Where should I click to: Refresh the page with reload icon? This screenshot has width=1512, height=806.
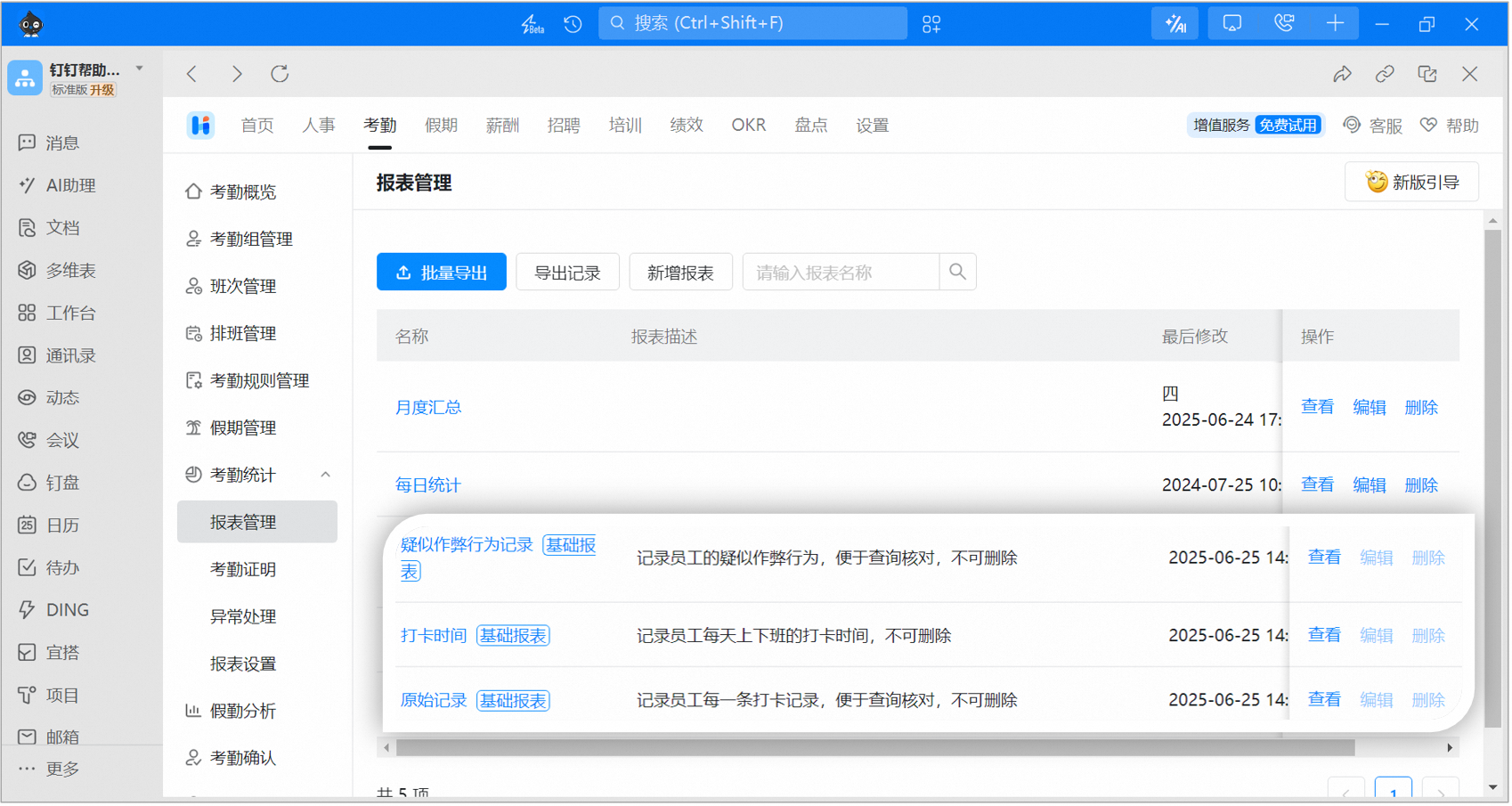point(280,74)
